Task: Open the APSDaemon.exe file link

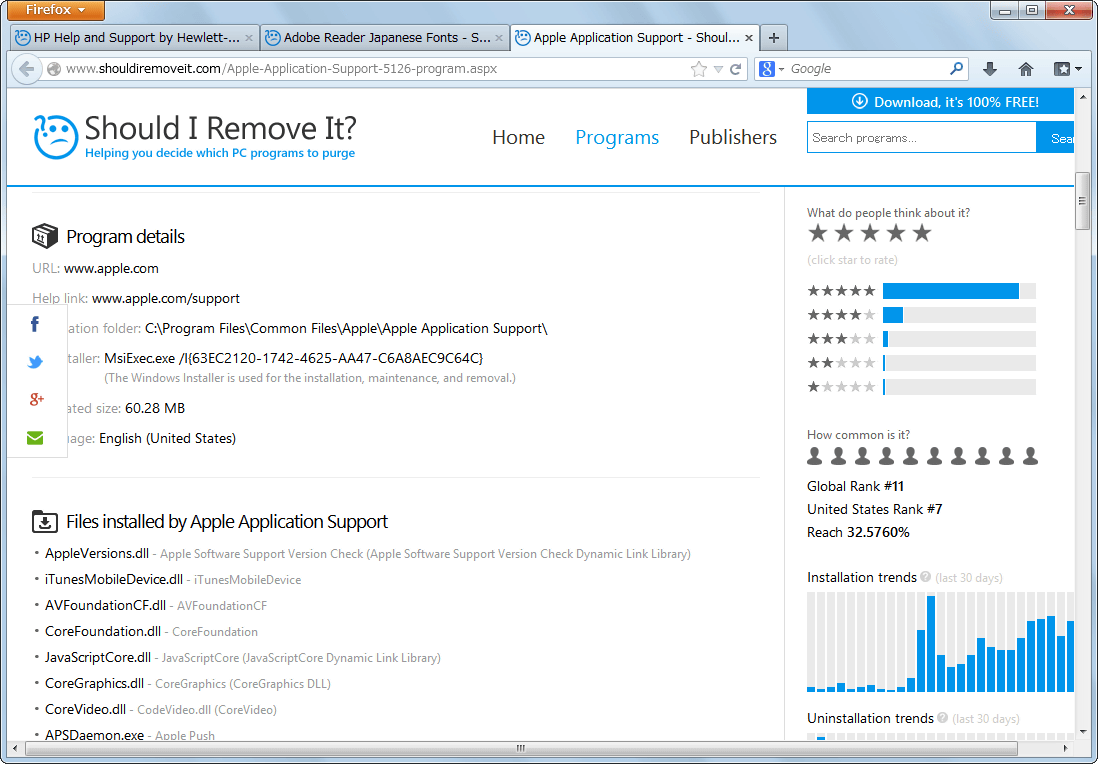Action: pyautogui.click(x=95, y=735)
